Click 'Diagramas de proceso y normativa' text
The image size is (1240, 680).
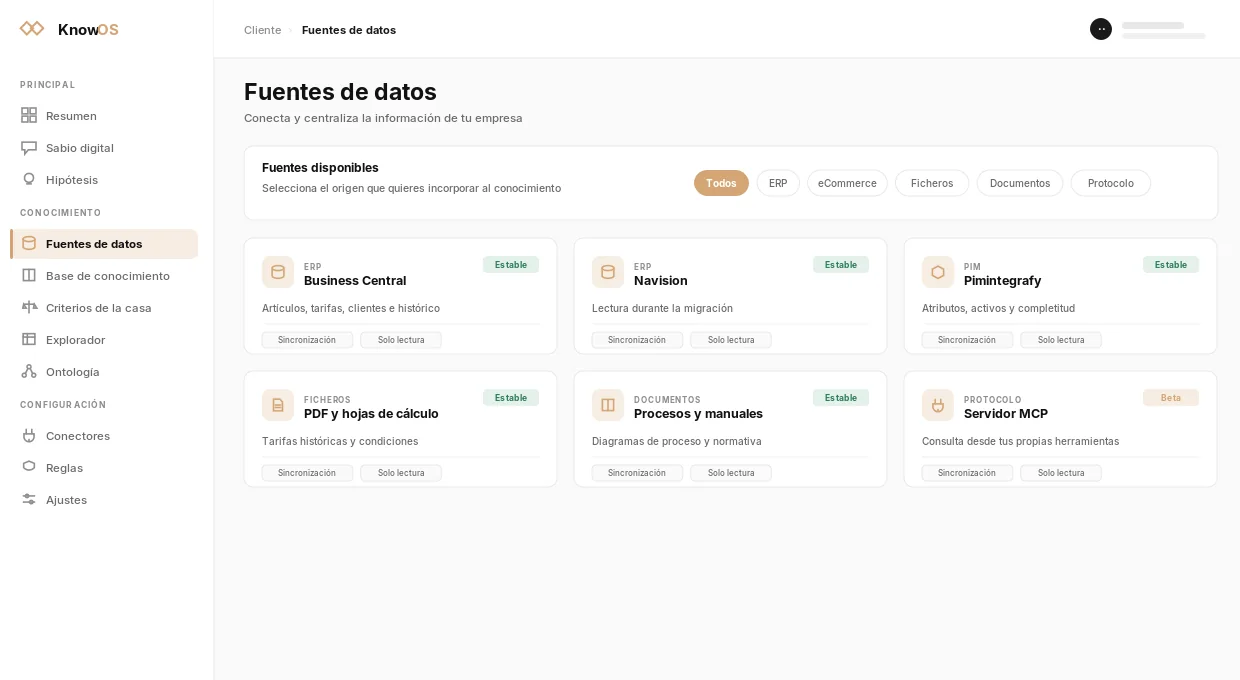click(677, 441)
